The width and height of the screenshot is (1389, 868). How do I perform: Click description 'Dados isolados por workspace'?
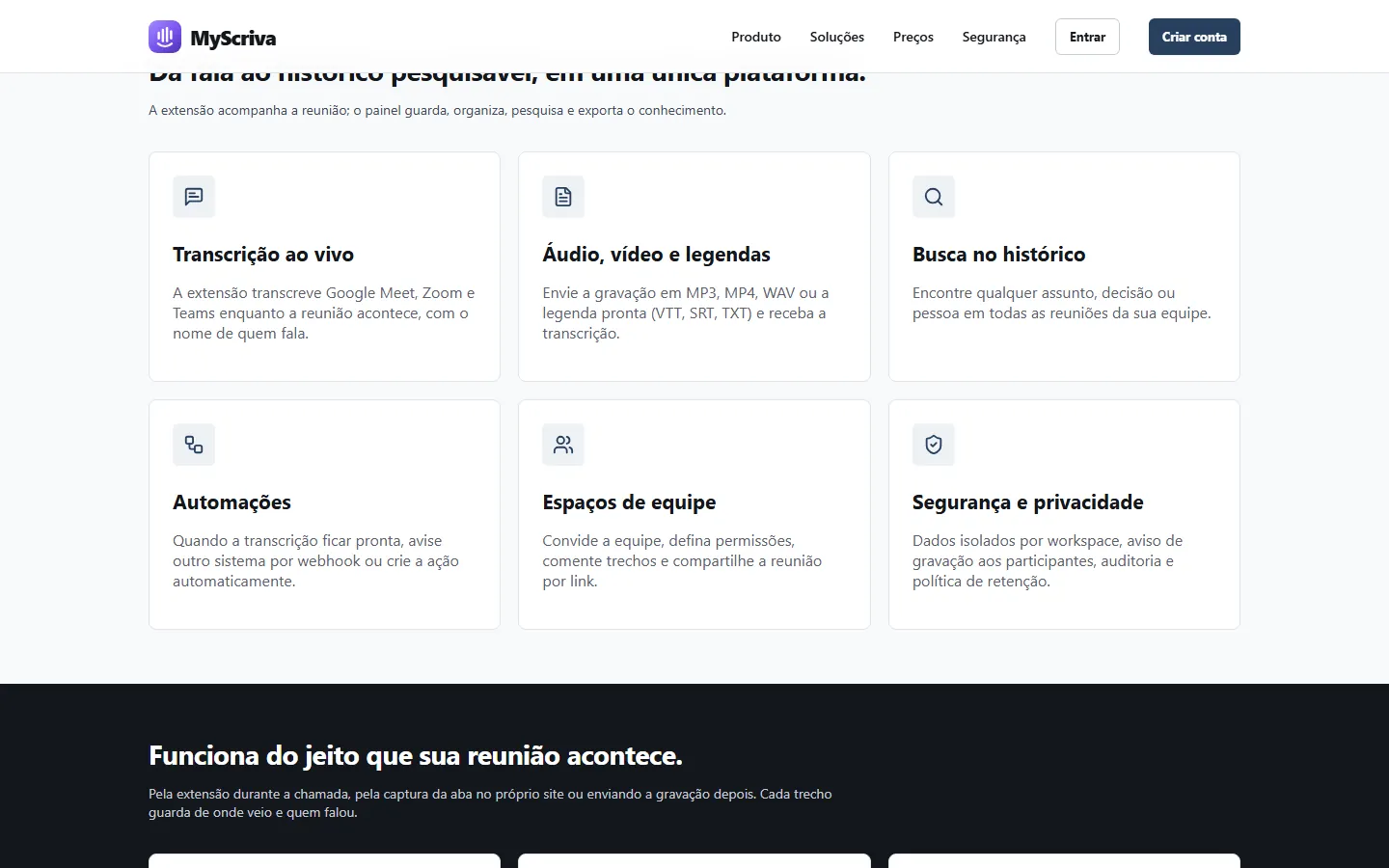(x=1047, y=561)
